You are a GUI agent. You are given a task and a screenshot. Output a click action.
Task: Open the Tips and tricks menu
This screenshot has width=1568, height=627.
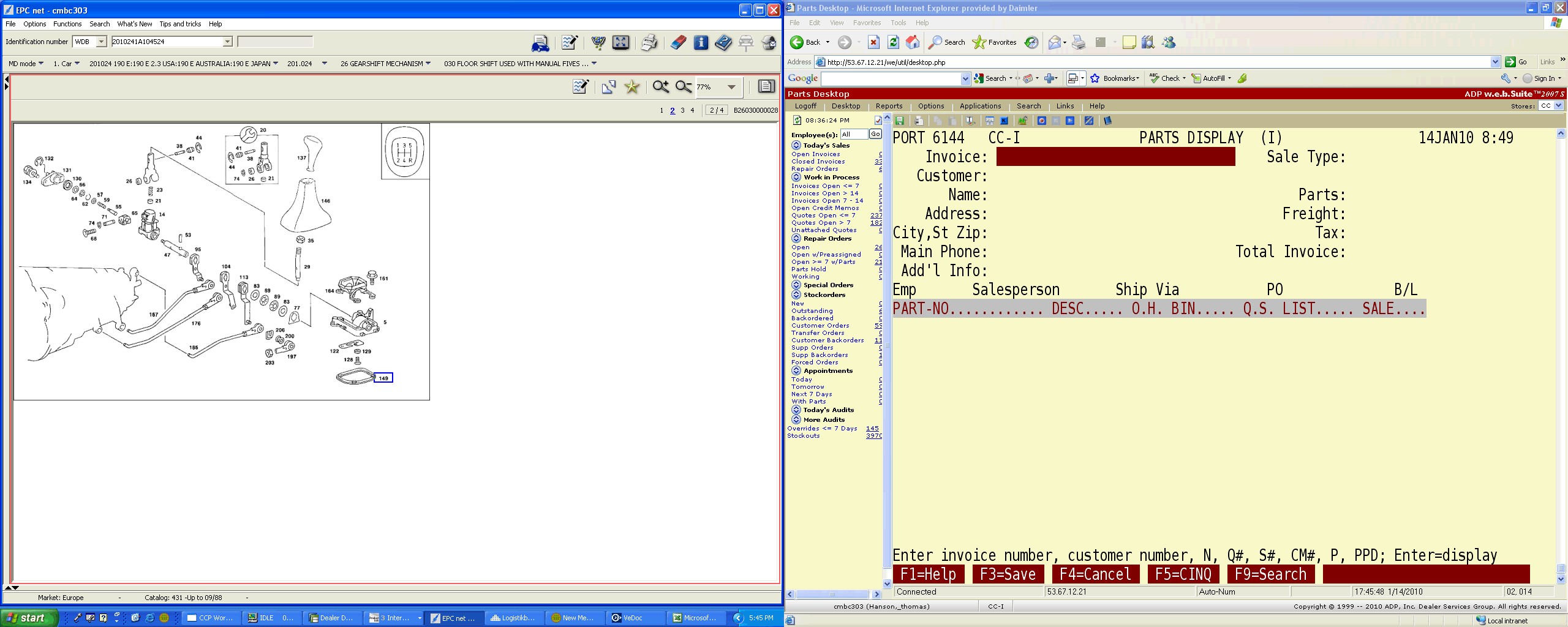pos(180,24)
